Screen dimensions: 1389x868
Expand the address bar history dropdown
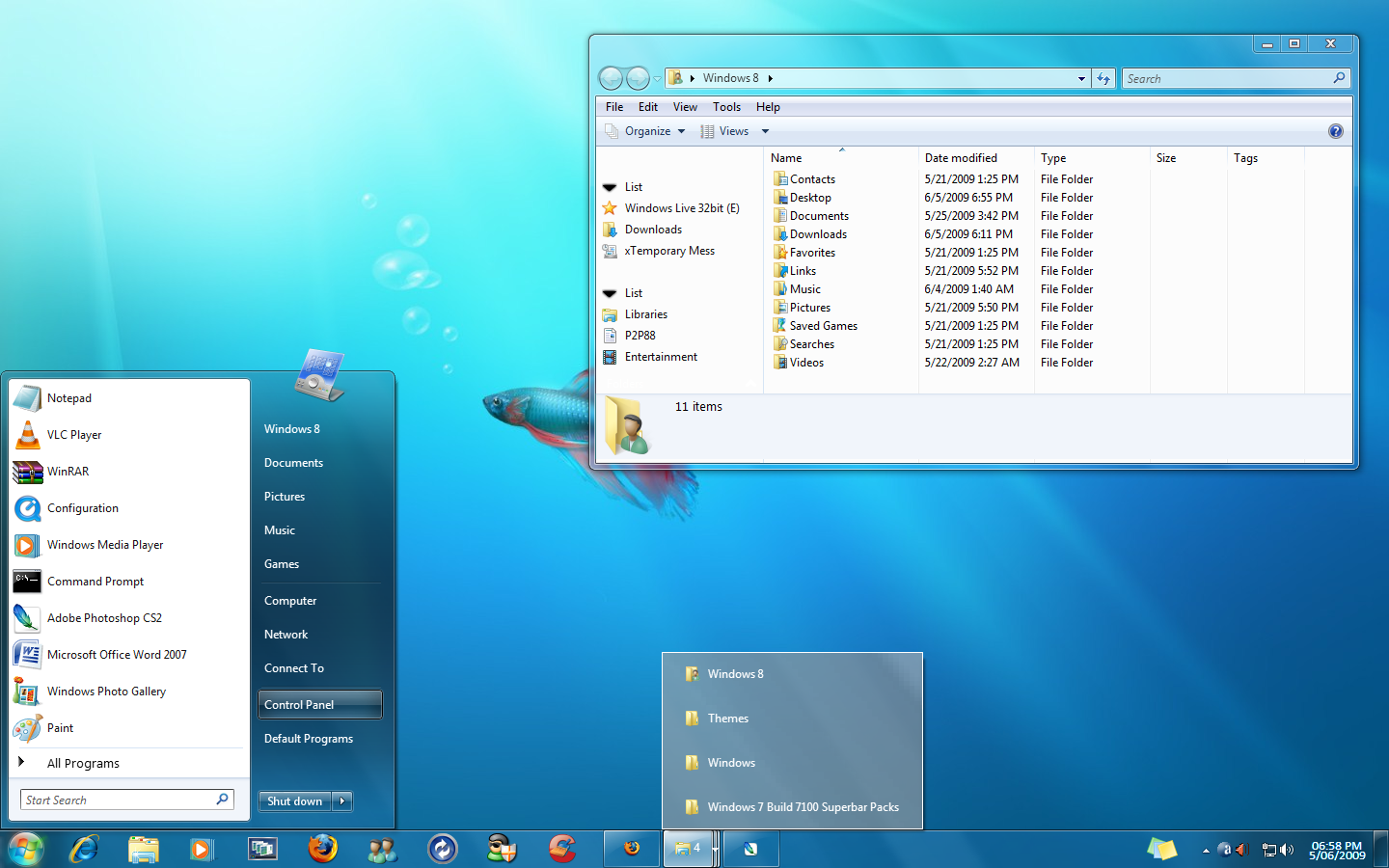click(1081, 79)
